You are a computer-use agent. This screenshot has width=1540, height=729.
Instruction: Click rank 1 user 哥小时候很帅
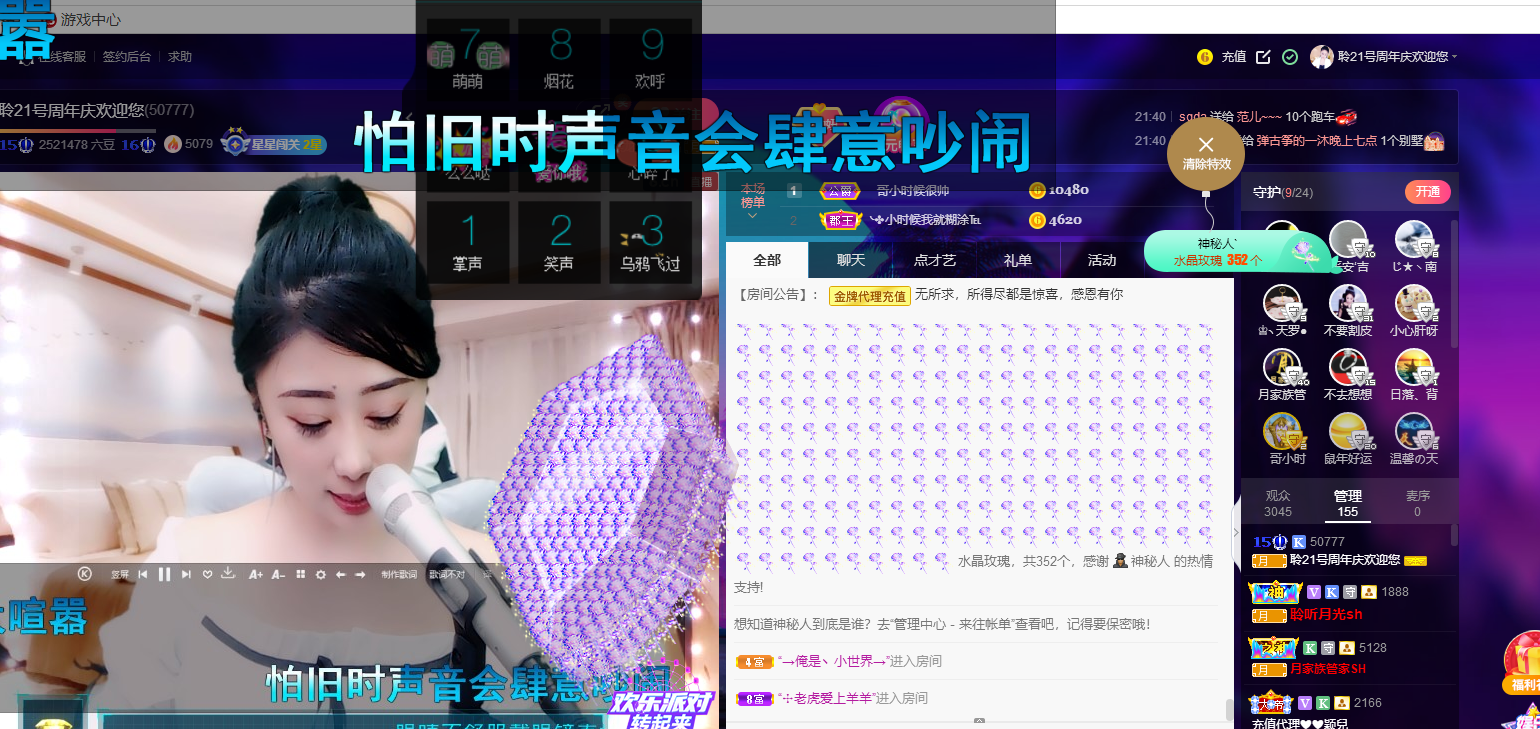click(x=911, y=190)
